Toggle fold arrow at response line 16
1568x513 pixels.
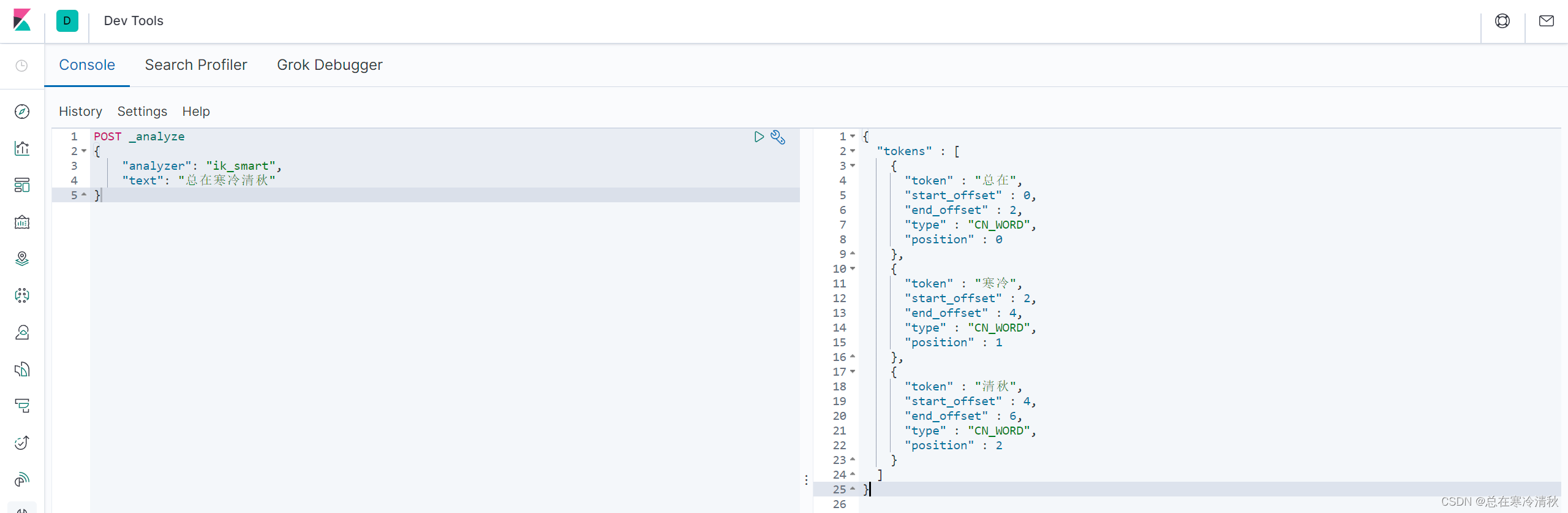[x=853, y=357]
